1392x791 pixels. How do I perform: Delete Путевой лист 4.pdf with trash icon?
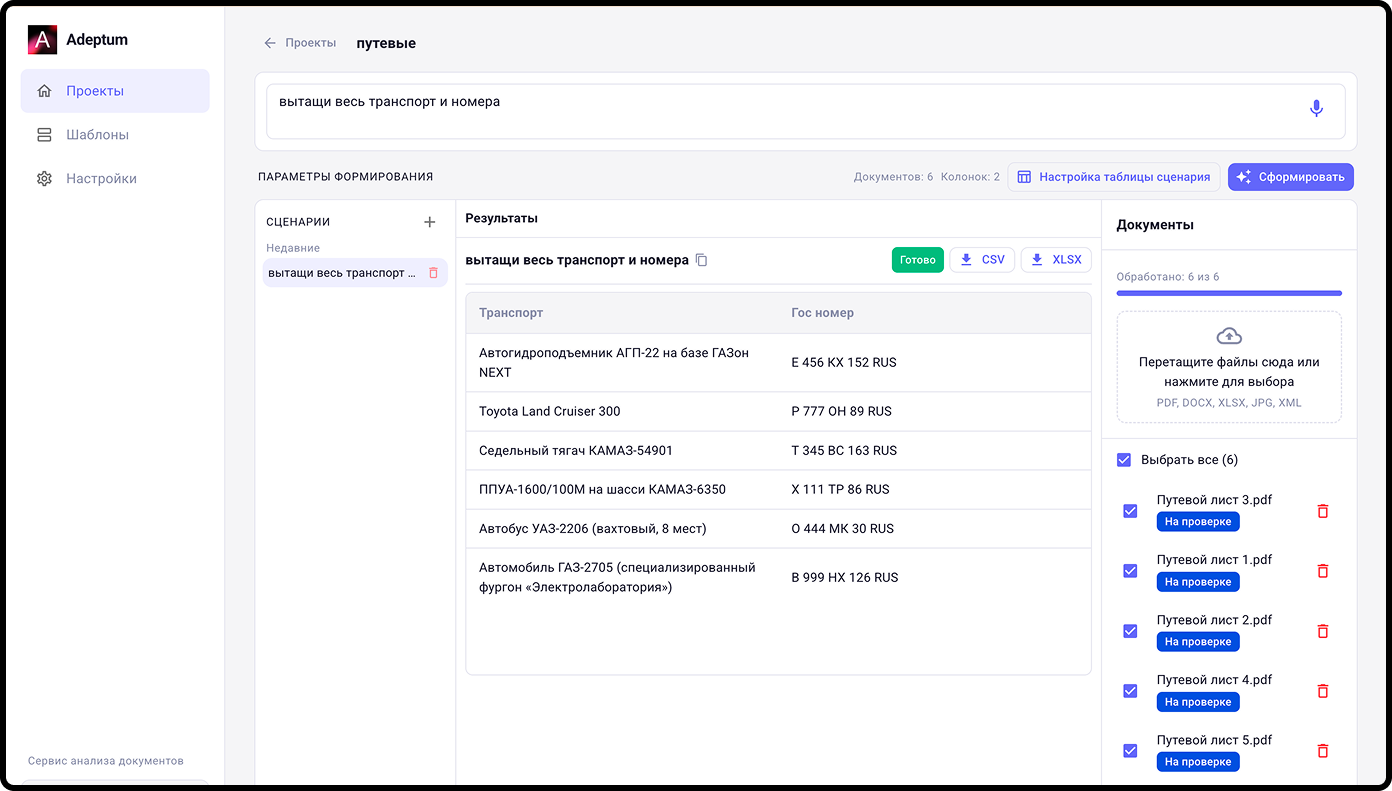[x=1323, y=691]
